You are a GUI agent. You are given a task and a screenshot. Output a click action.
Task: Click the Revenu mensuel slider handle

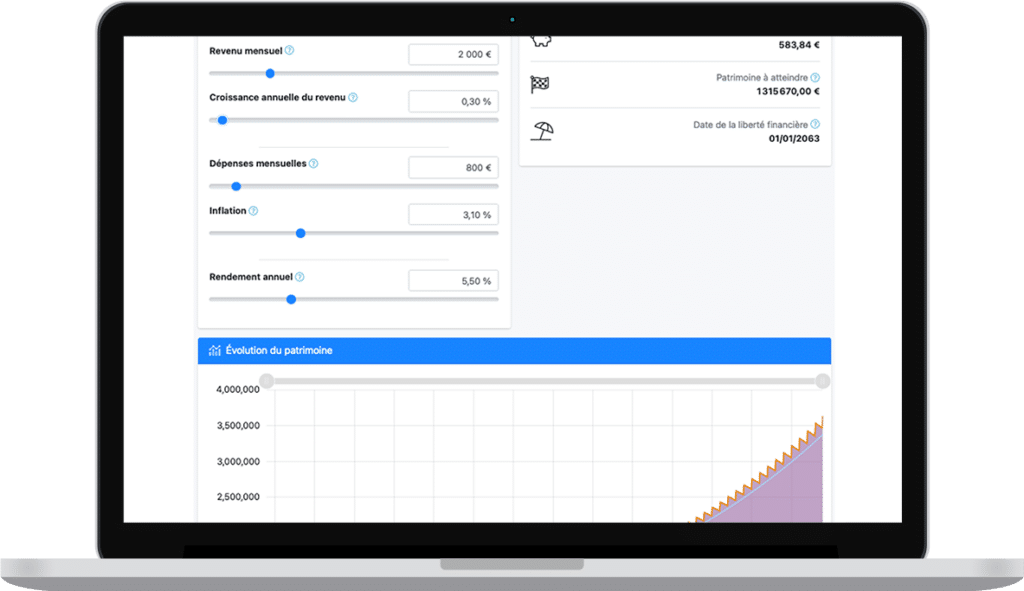coord(270,73)
